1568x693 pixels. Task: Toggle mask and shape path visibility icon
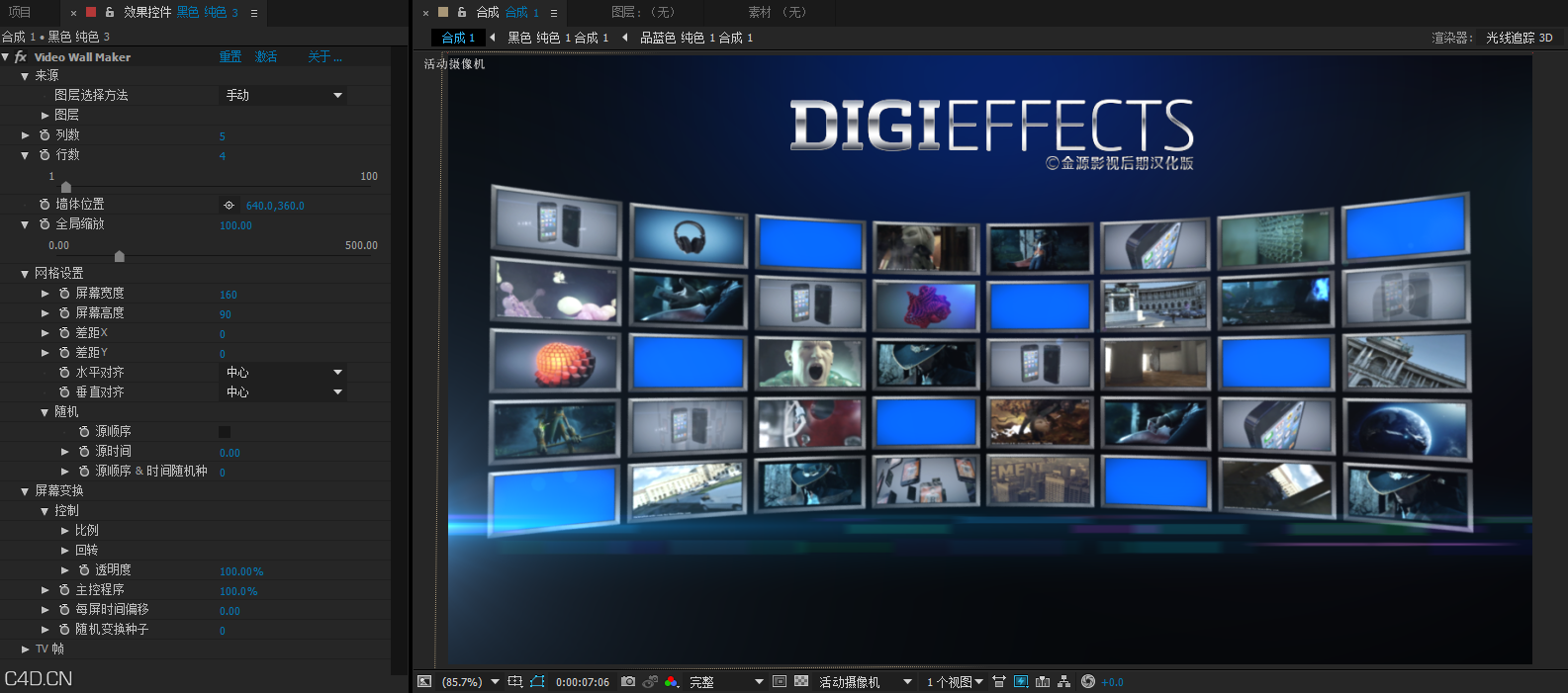(537, 682)
